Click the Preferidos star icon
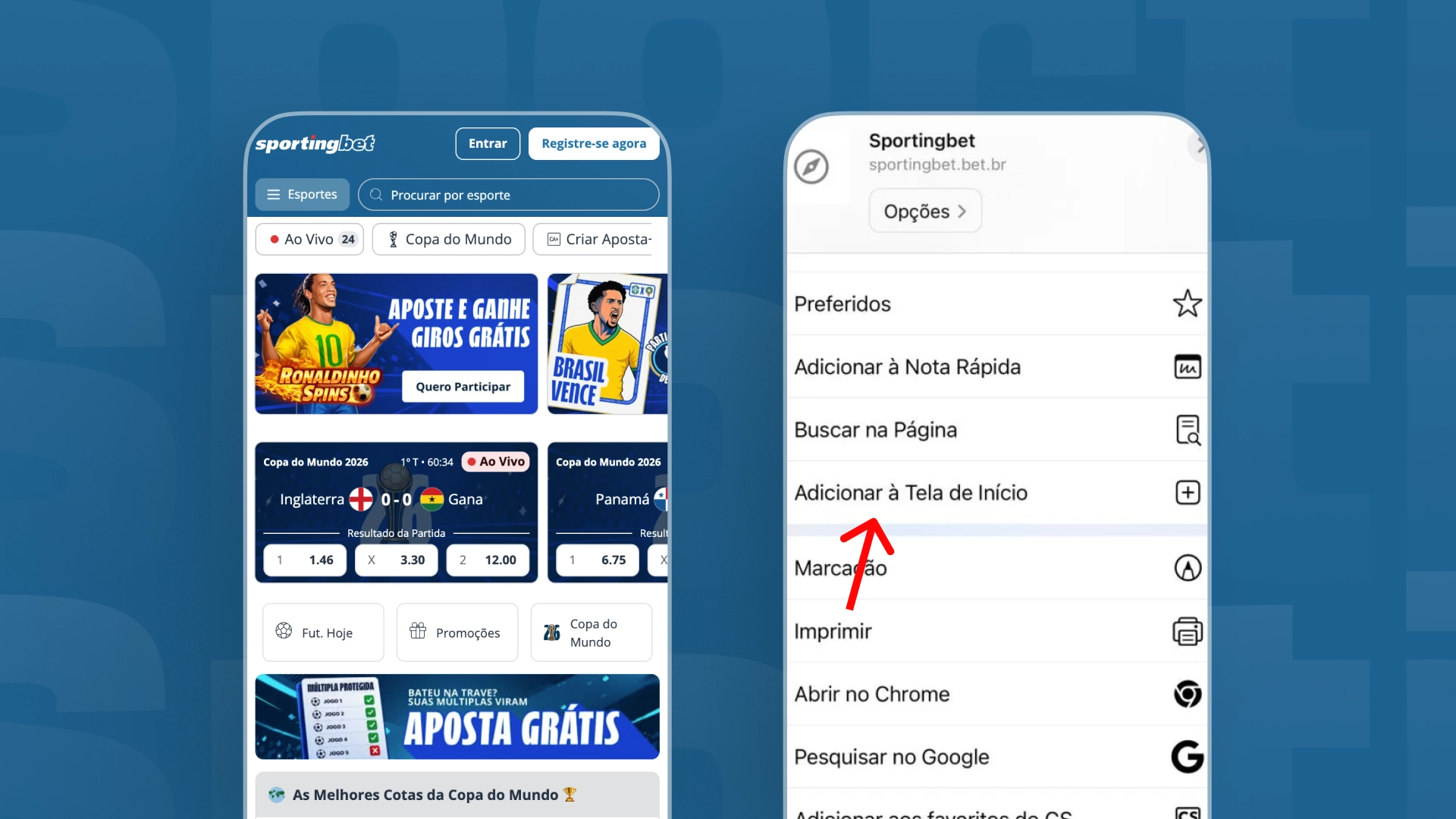The image size is (1456, 819). (1188, 304)
